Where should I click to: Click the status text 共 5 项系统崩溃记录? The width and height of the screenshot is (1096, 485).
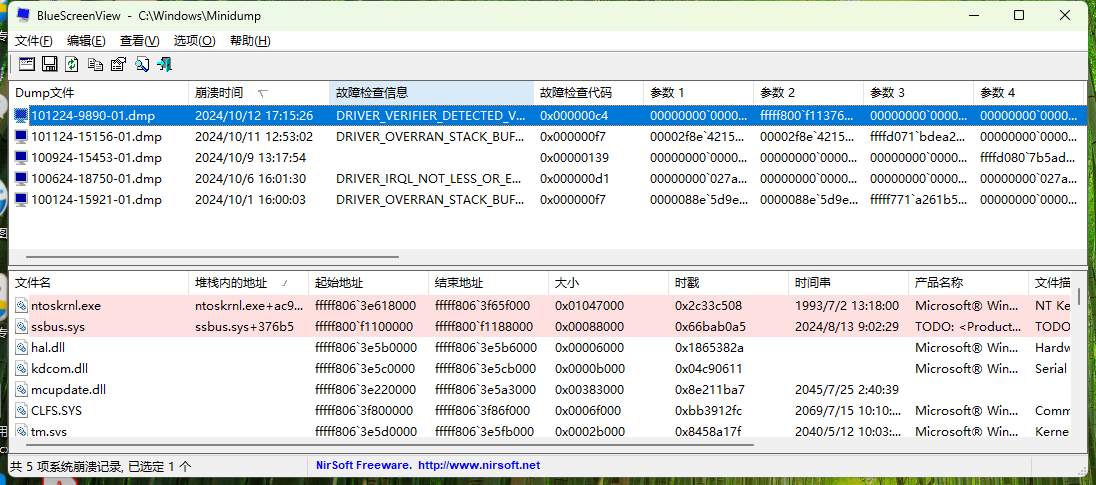68,465
